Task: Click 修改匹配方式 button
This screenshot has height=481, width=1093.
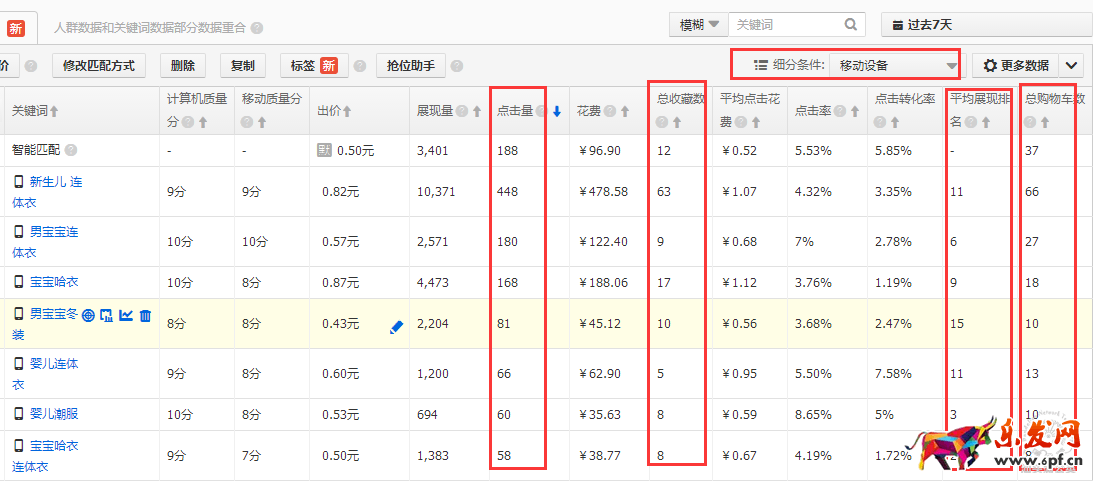Action: pos(99,66)
